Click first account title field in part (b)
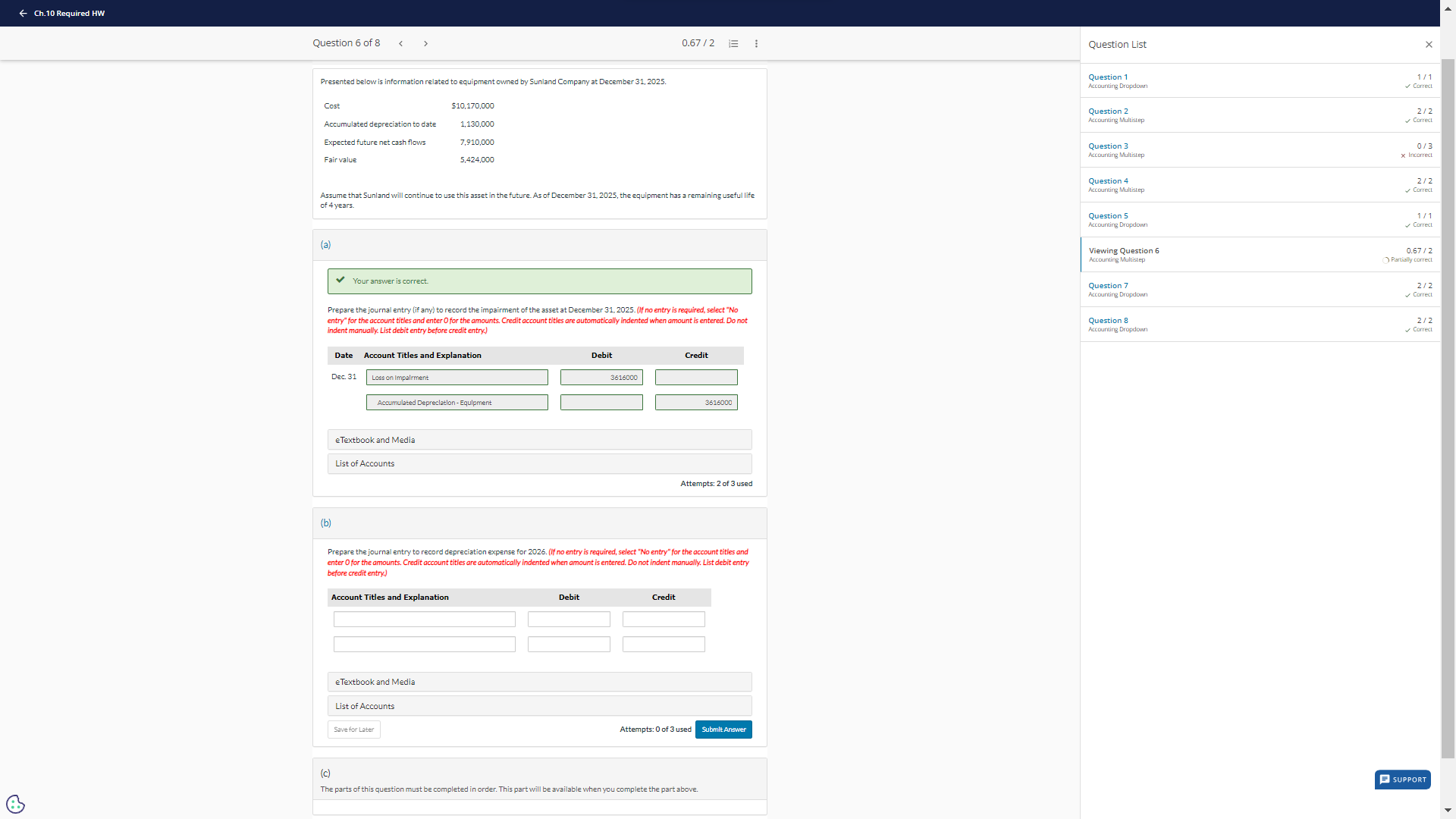The image size is (1456, 819). pos(424,620)
